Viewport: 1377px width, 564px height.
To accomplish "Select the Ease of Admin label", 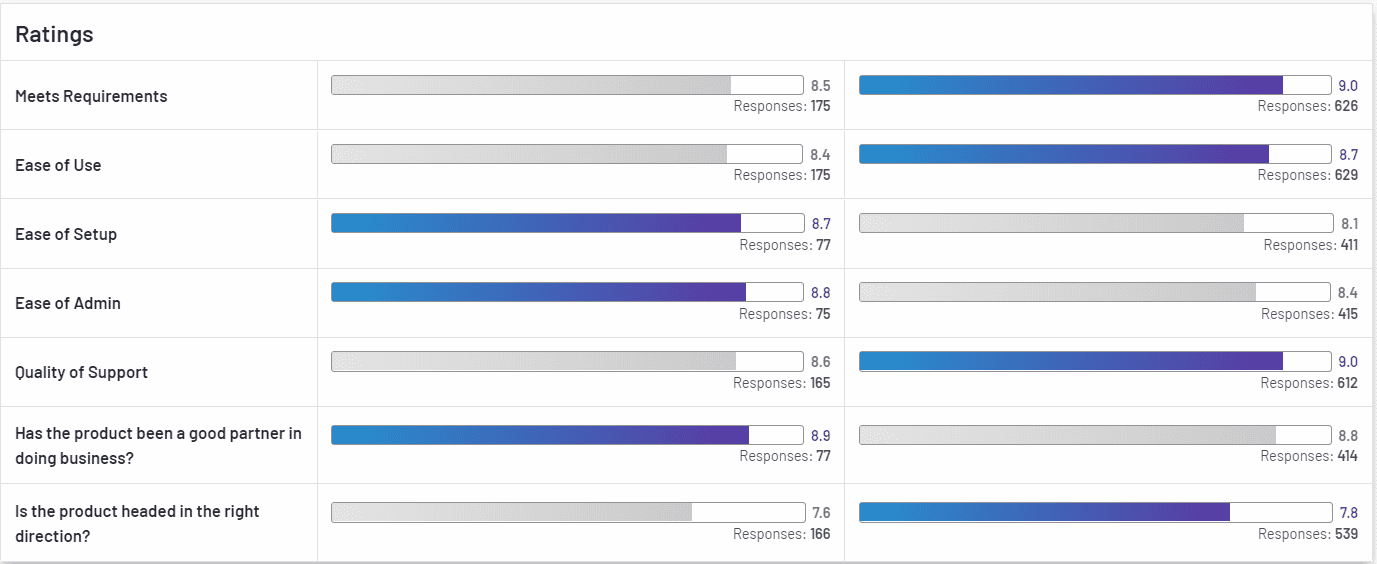I will point(68,304).
